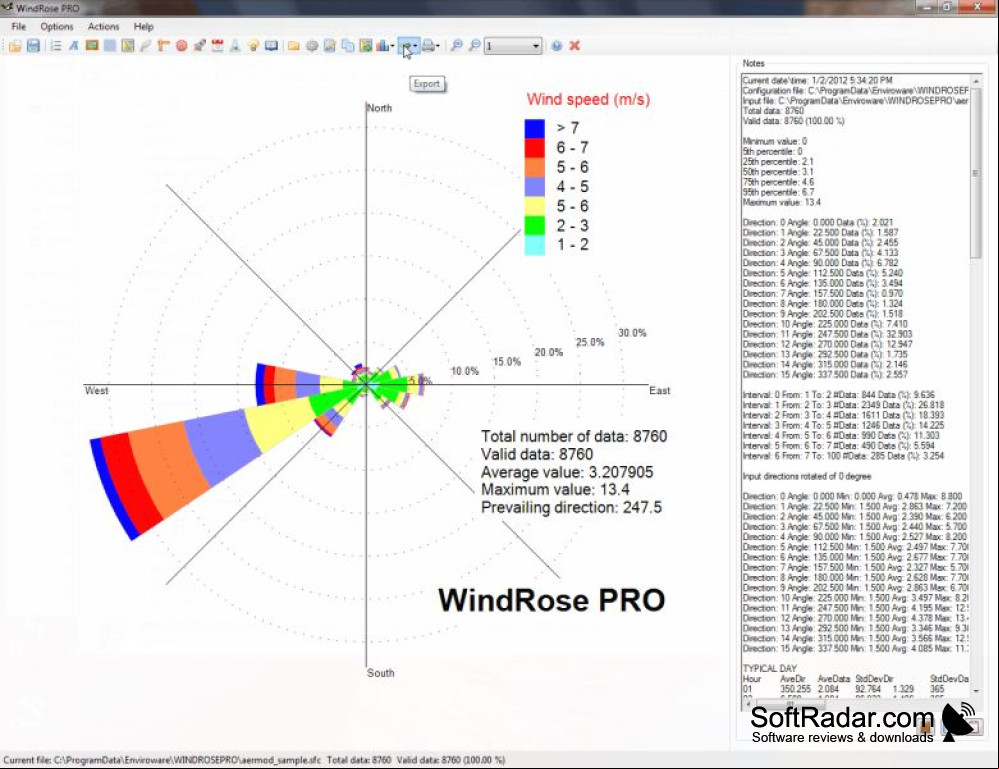Click the blue monitor screen icon

click(271, 46)
